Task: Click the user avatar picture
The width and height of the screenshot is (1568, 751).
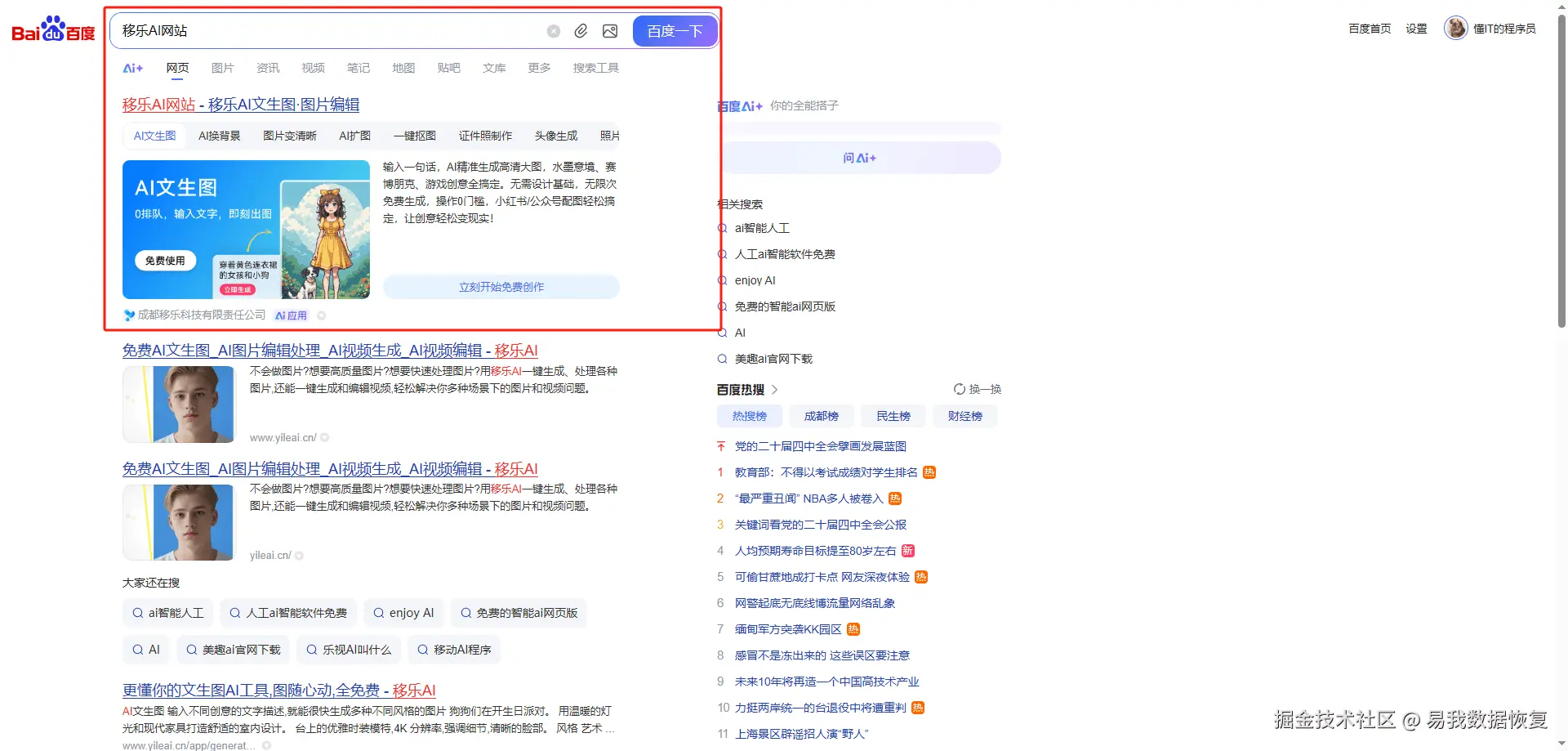Action: 1455,29
